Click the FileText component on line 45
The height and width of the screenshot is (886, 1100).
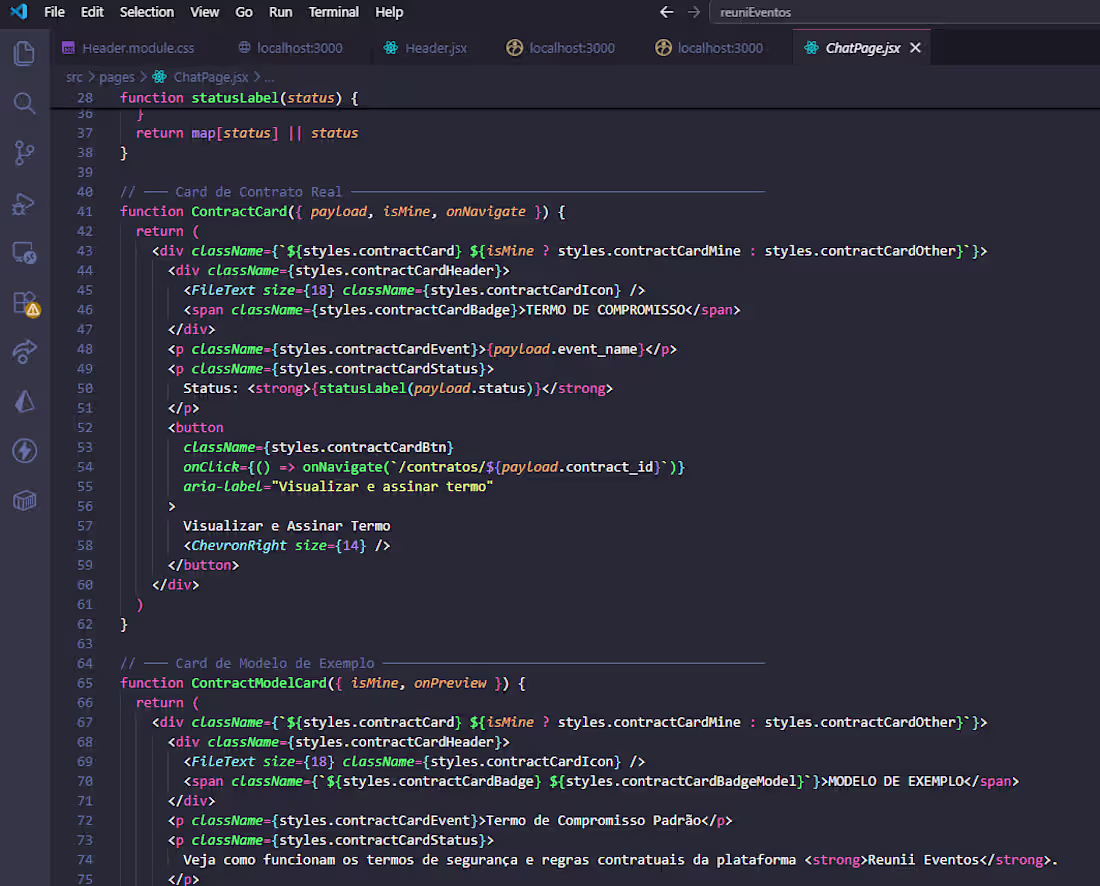tap(223, 290)
